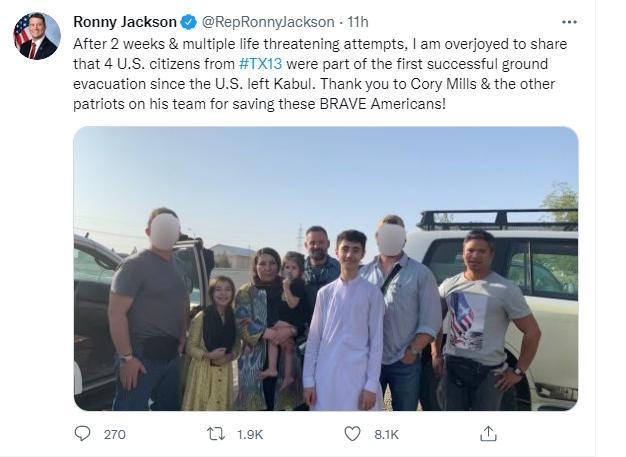
Task: Click the share upload icon
Action: 488,433
